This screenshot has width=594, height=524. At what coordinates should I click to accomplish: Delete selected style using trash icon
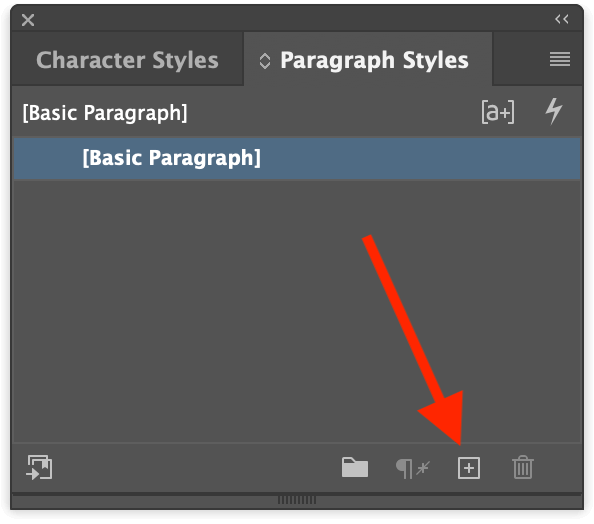click(523, 467)
